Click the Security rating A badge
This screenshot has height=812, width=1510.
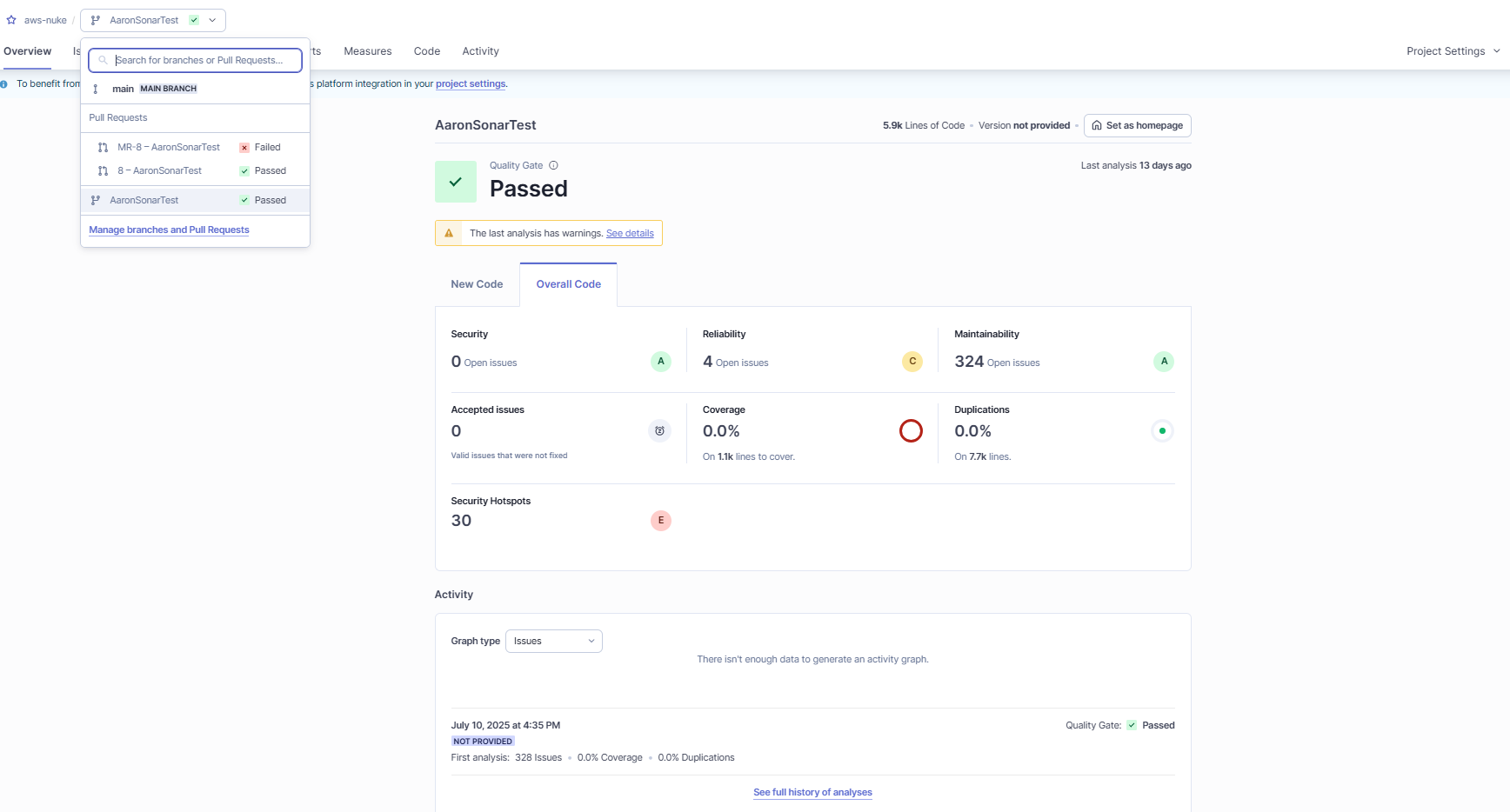[661, 362]
